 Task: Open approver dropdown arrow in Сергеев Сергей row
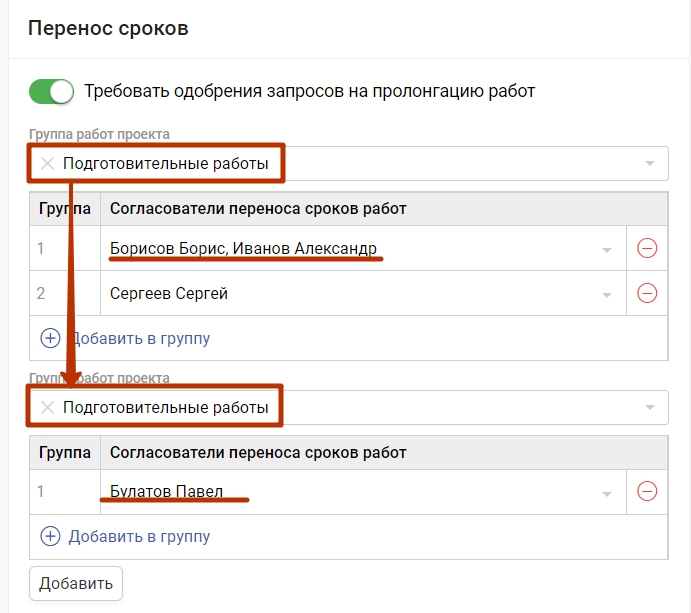(606, 294)
